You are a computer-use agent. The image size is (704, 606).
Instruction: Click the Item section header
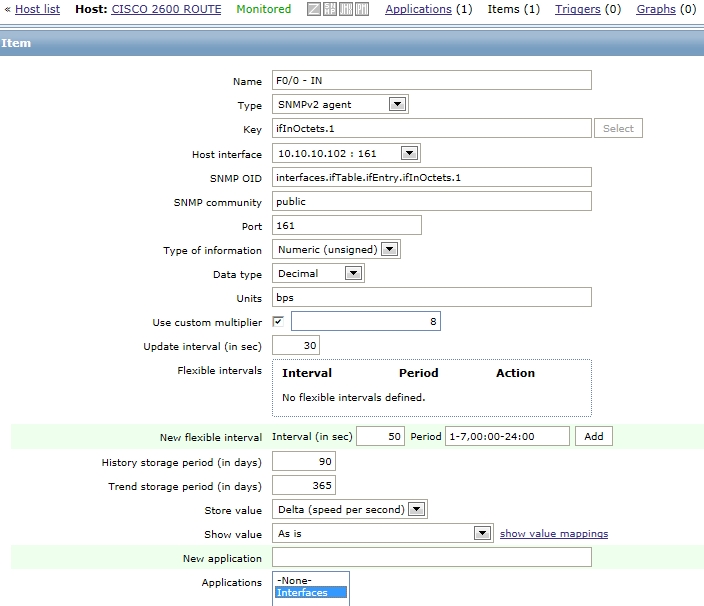click(352, 43)
